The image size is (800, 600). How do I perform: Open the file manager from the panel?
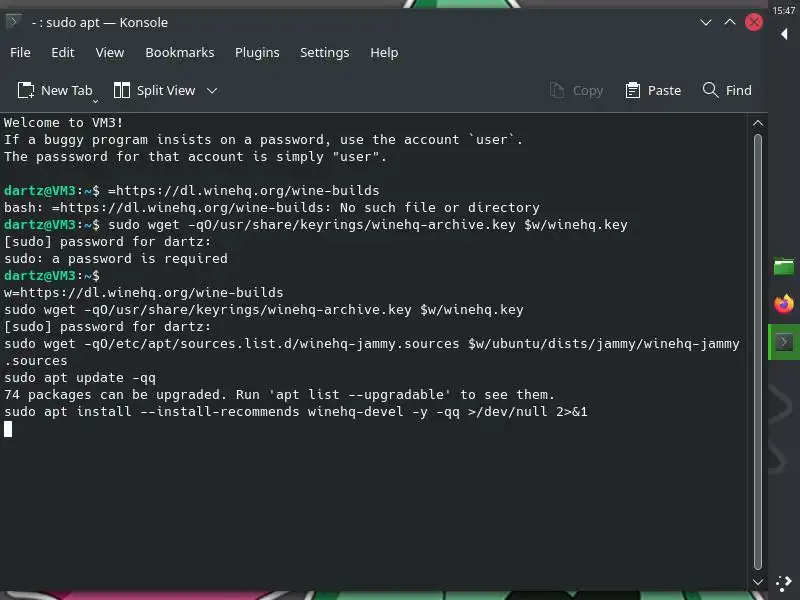784,266
